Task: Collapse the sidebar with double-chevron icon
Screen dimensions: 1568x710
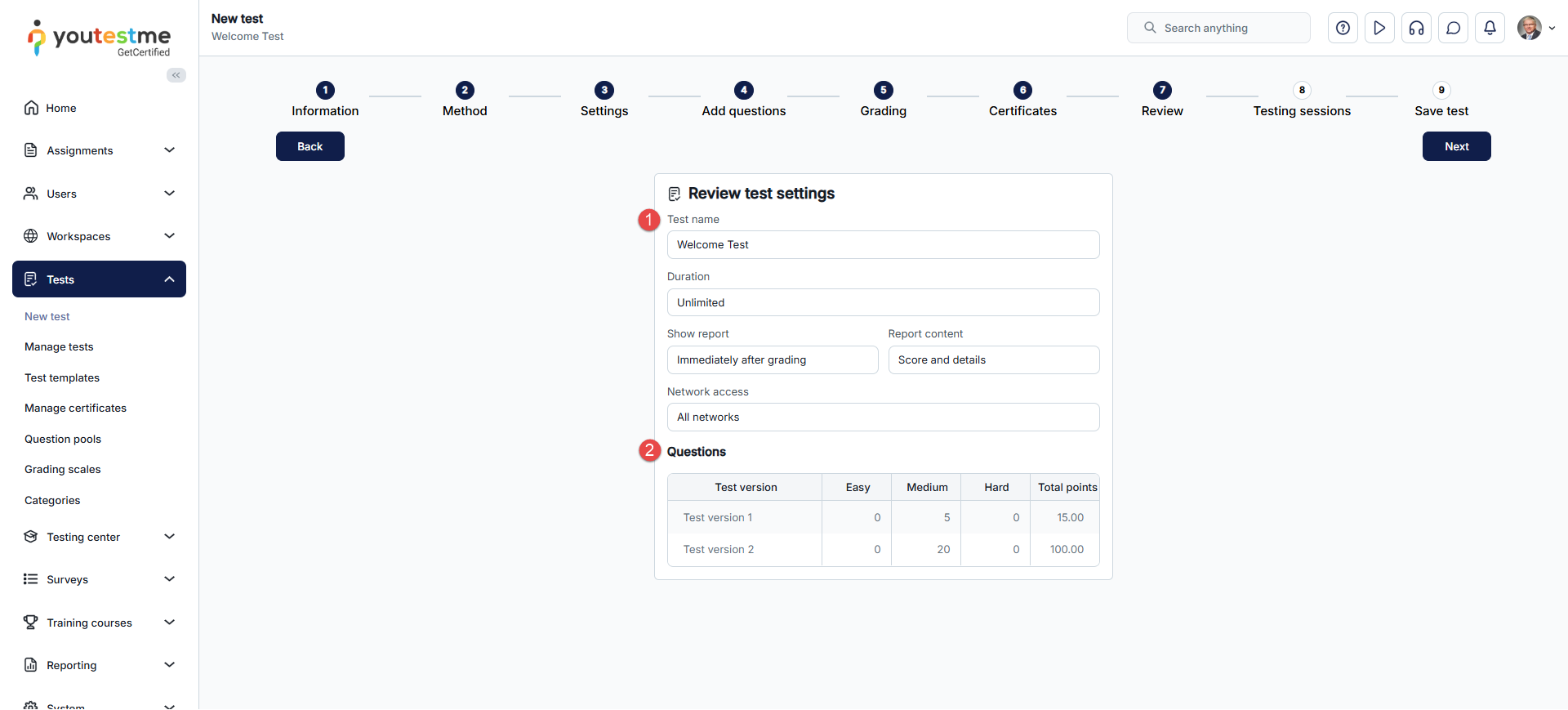Action: [176, 75]
